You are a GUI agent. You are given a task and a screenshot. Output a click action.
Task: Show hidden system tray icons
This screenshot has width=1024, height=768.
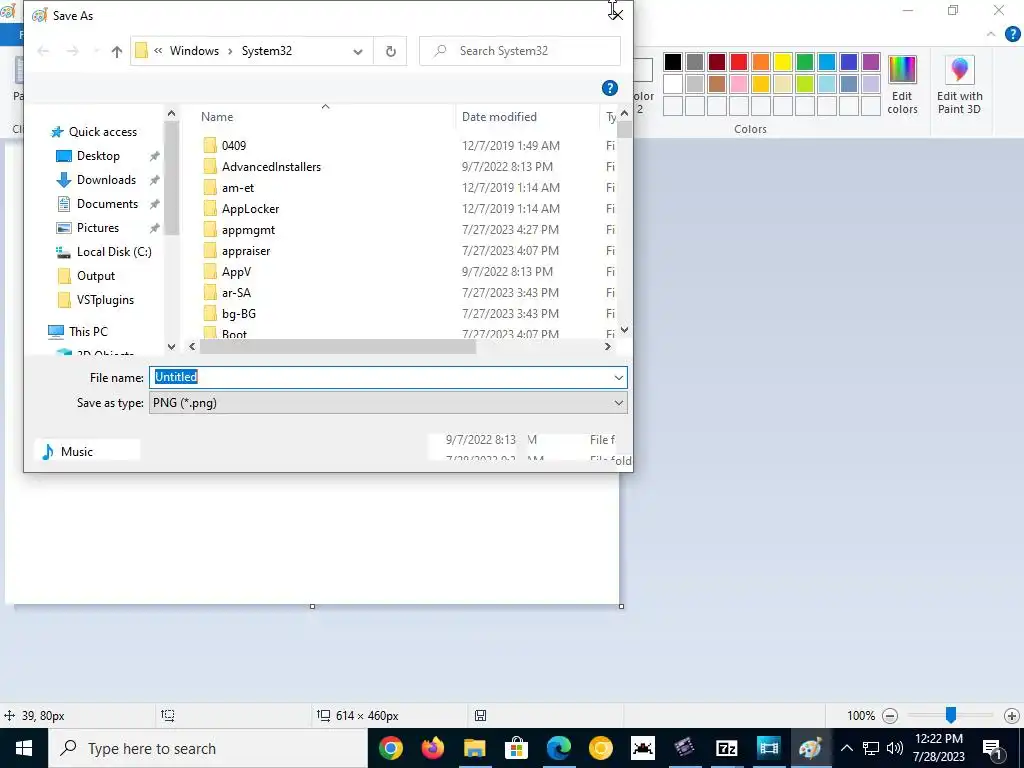coord(846,748)
